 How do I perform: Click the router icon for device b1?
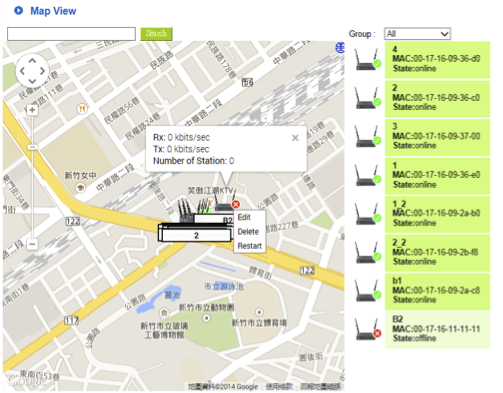(x=368, y=291)
